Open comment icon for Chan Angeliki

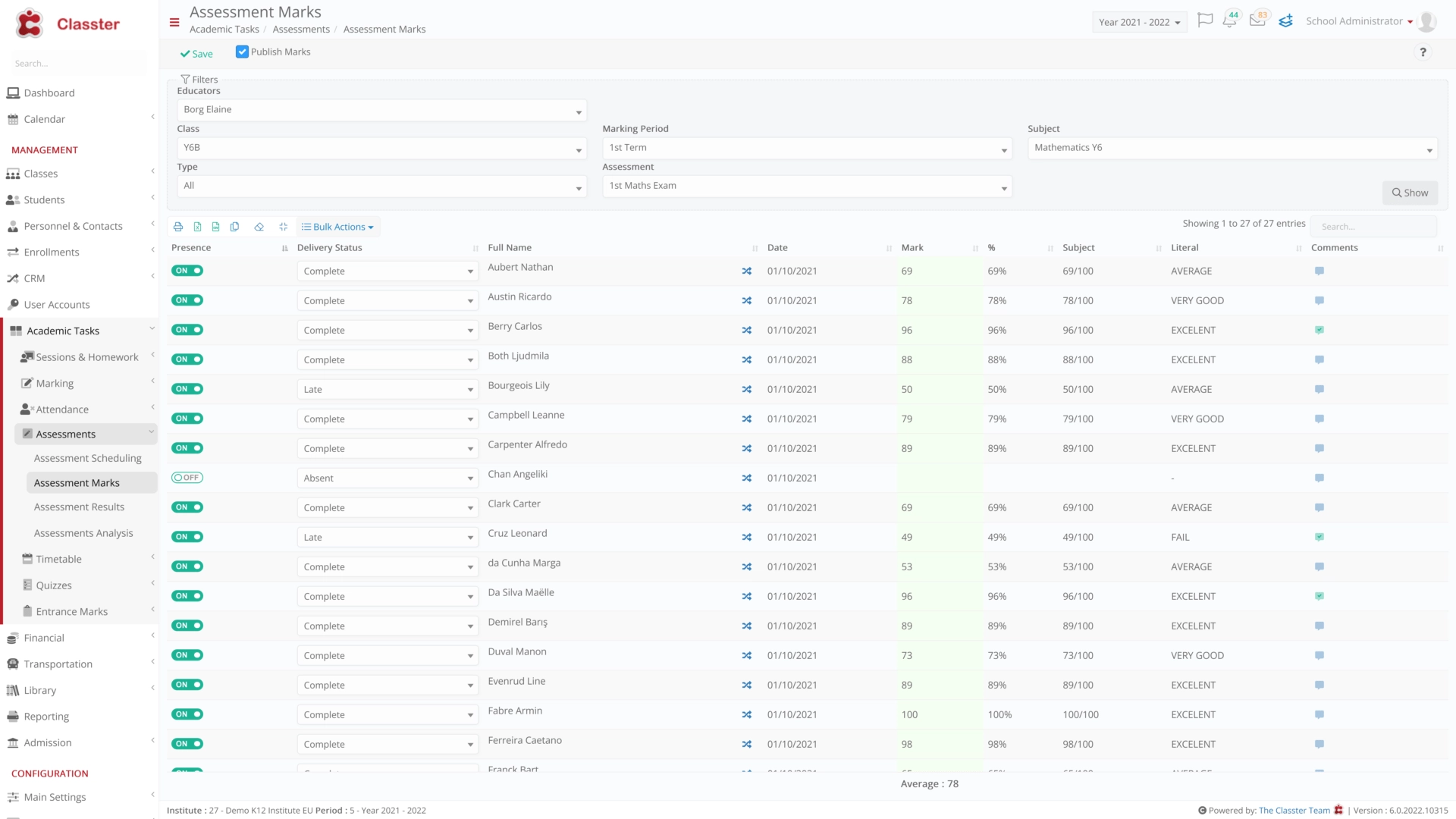pos(1319,479)
